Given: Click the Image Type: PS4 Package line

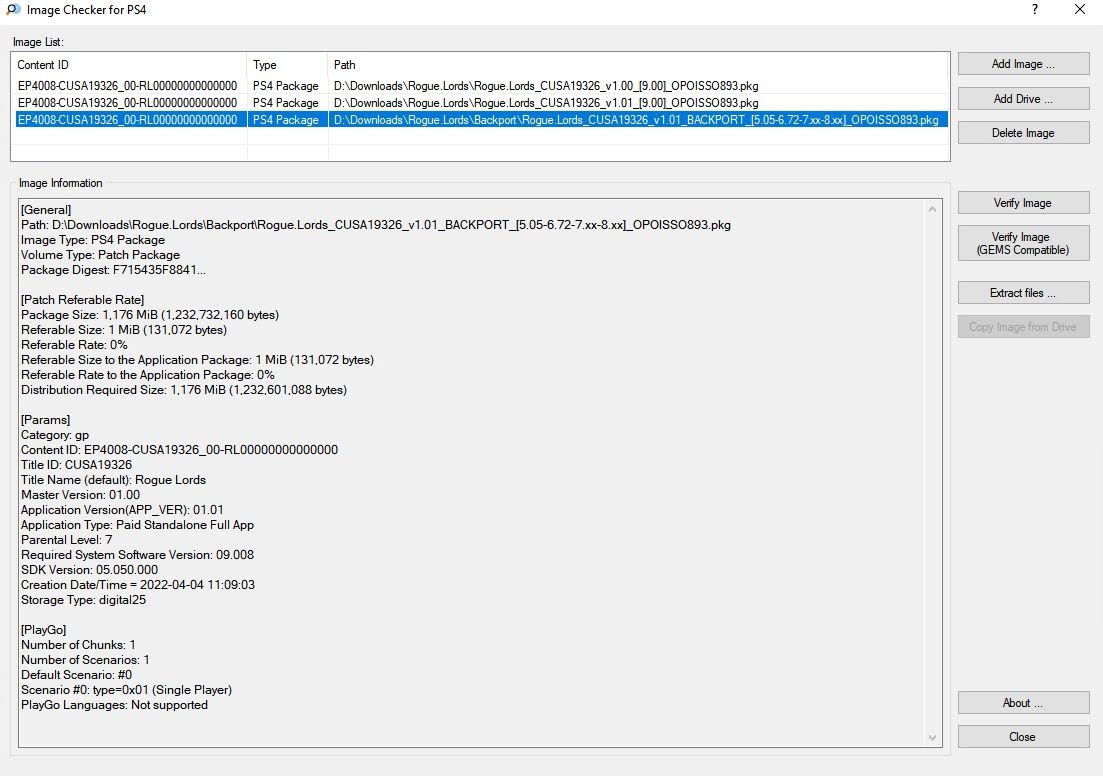Looking at the screenshot, I should (93, 240).
